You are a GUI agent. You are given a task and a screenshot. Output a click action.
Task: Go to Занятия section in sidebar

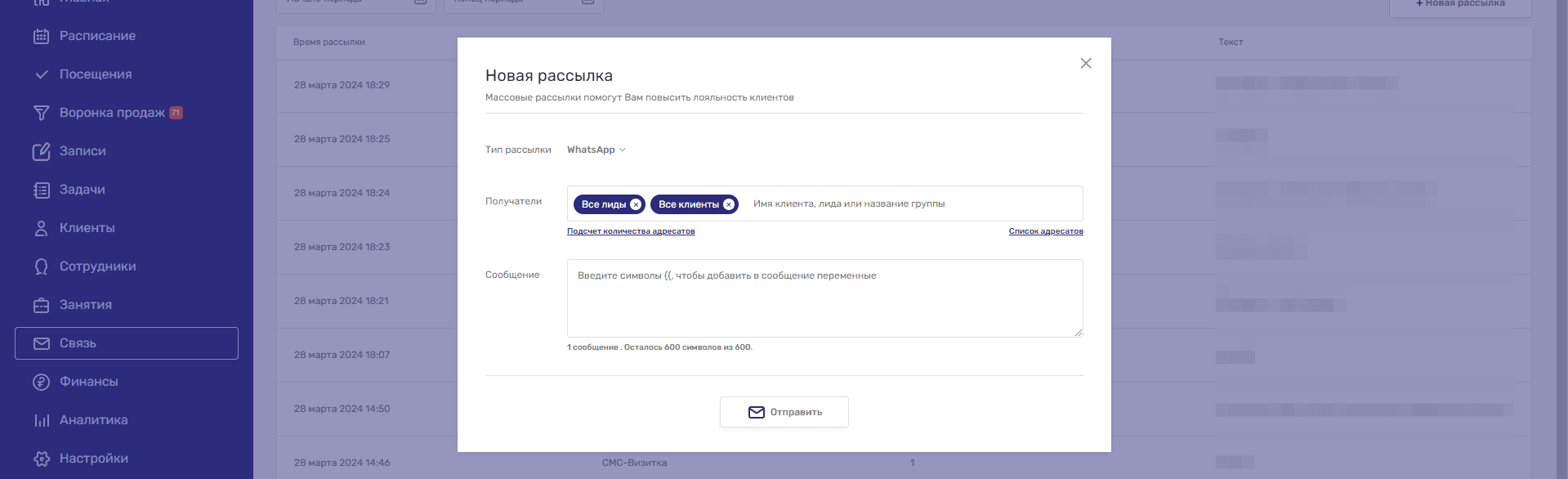85,305
